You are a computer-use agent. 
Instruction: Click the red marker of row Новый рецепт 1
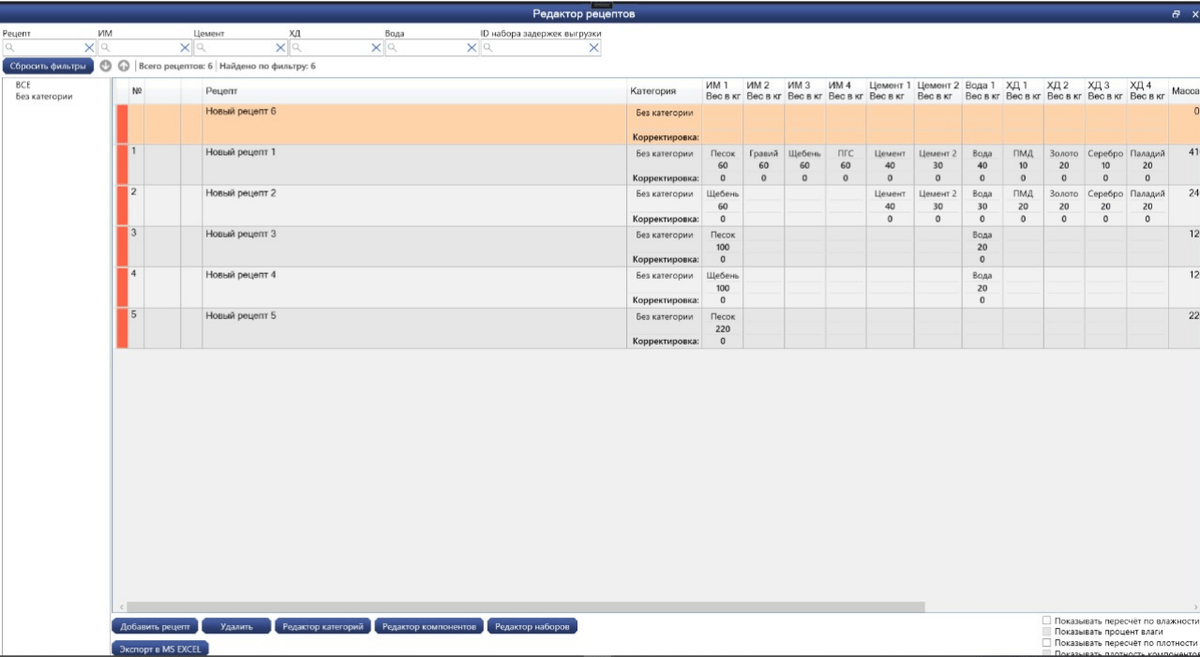tap(122, 165)
